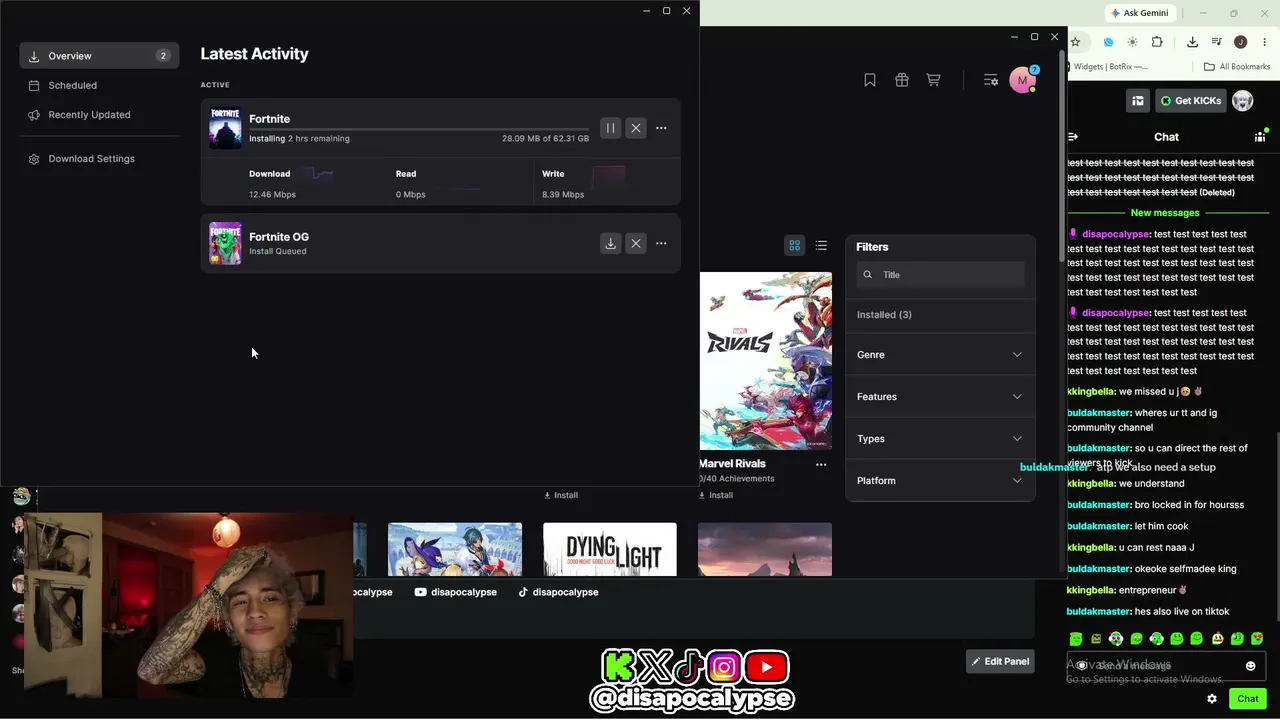Image resolution: width=1280 pixels, height=720 pixels.
Task: Open the YouTube disapocalypse link
Action: tap(456, 592)
